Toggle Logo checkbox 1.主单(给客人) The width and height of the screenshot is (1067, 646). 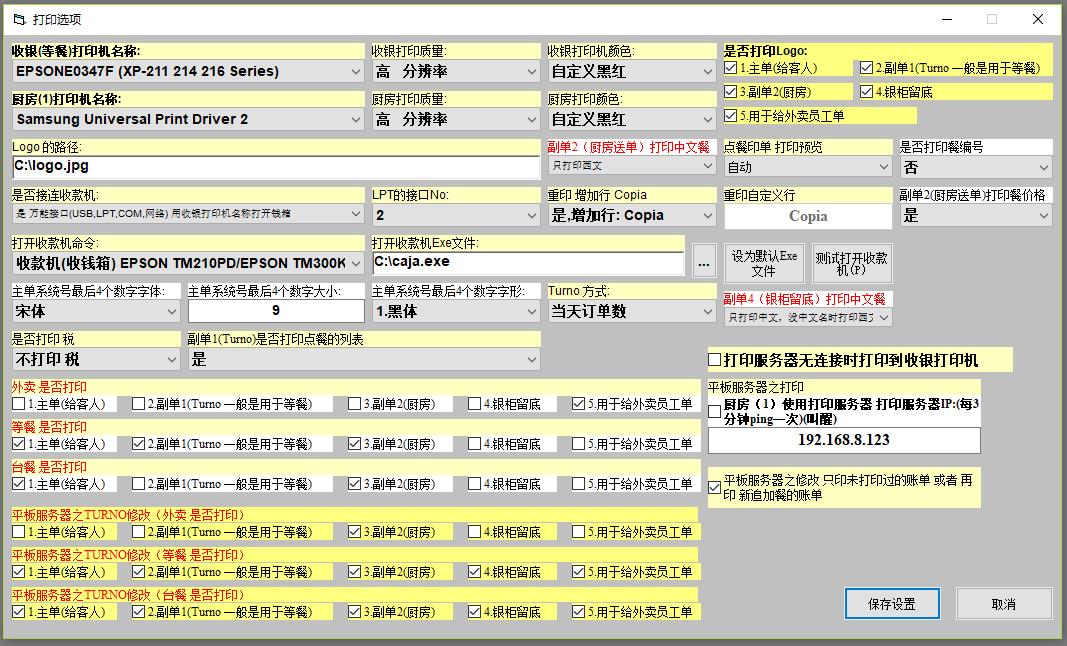tap(731, 67)
